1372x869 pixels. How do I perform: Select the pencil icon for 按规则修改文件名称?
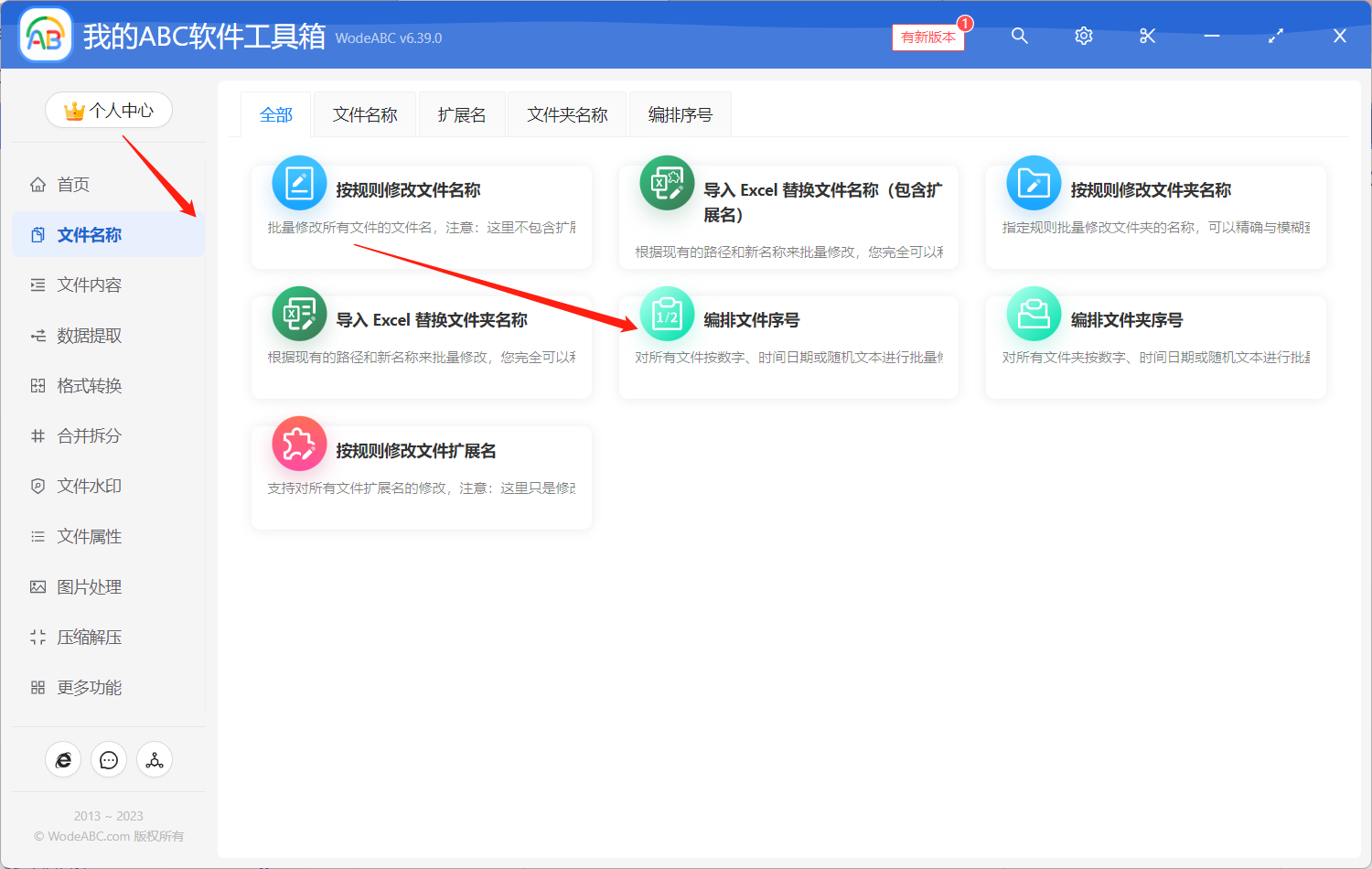pyautogui.click(x=299, y=182)
